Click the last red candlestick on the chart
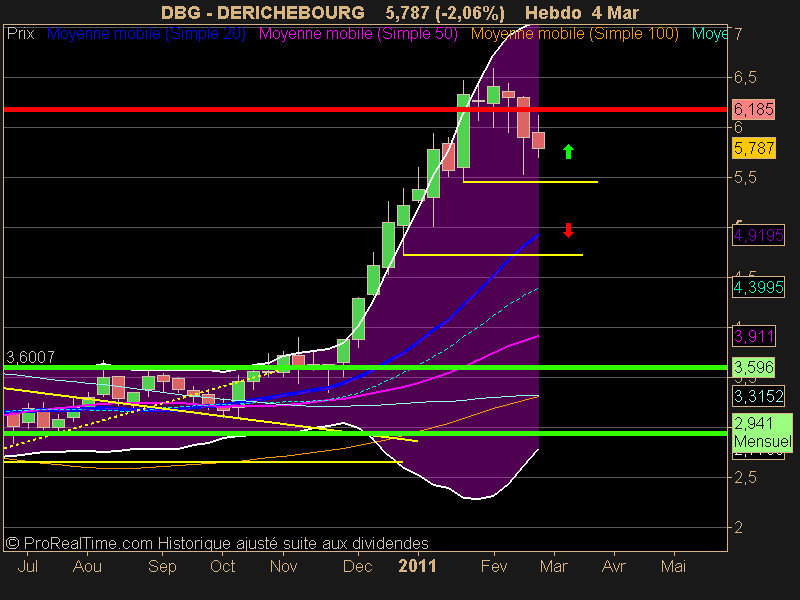 pyautogui.click(x=538, y=140)
